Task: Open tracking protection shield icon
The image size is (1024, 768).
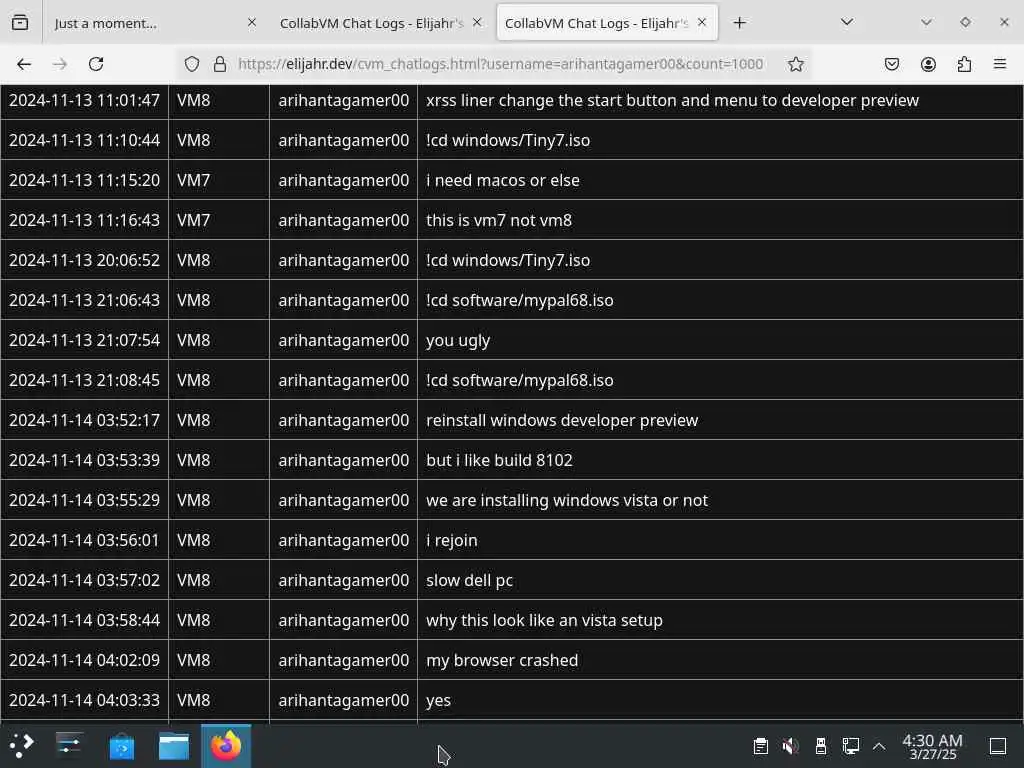Action: click(x=191, y=64)
